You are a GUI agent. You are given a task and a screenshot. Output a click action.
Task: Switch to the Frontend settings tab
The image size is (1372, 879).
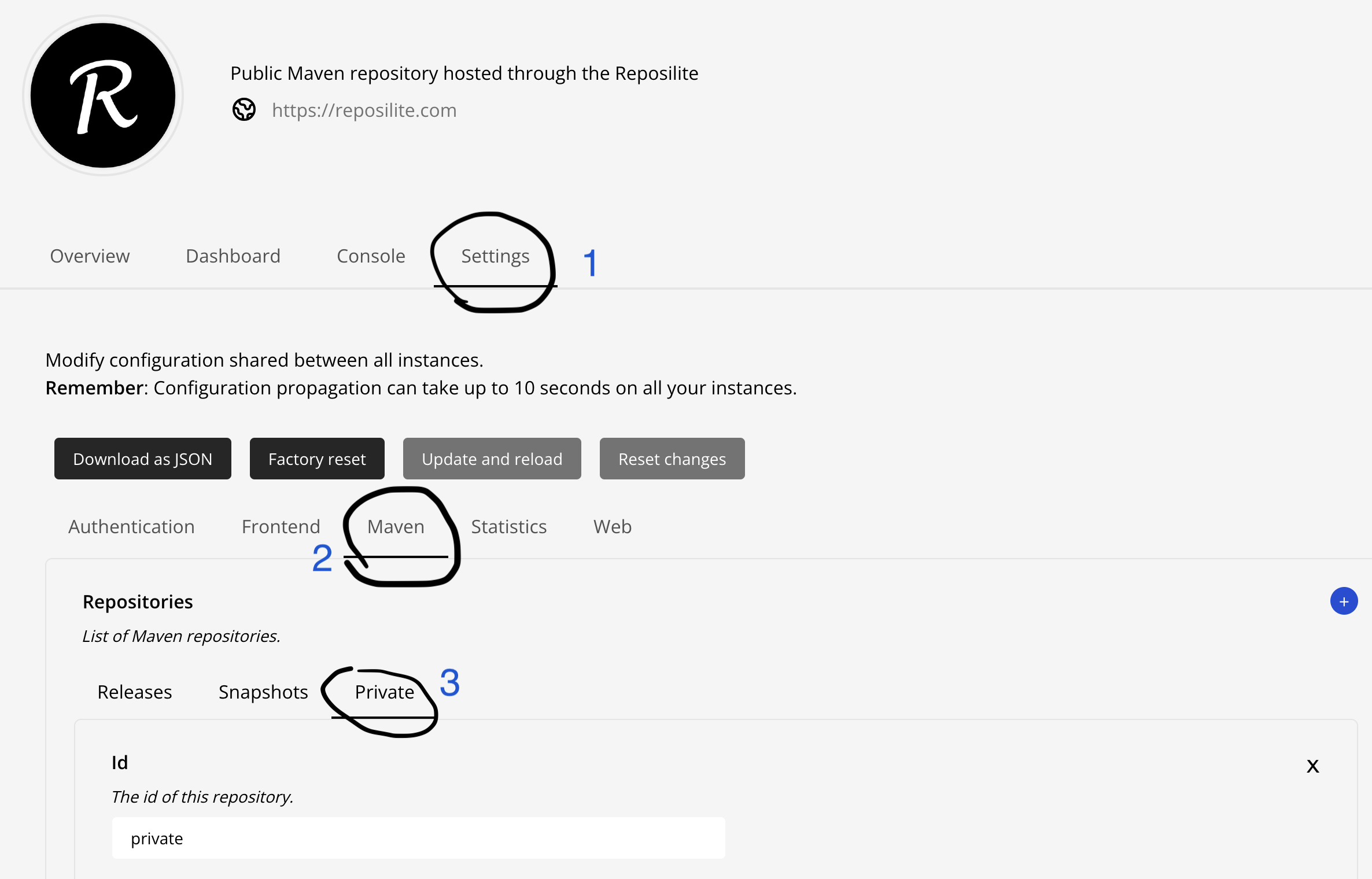pos(281,526)
